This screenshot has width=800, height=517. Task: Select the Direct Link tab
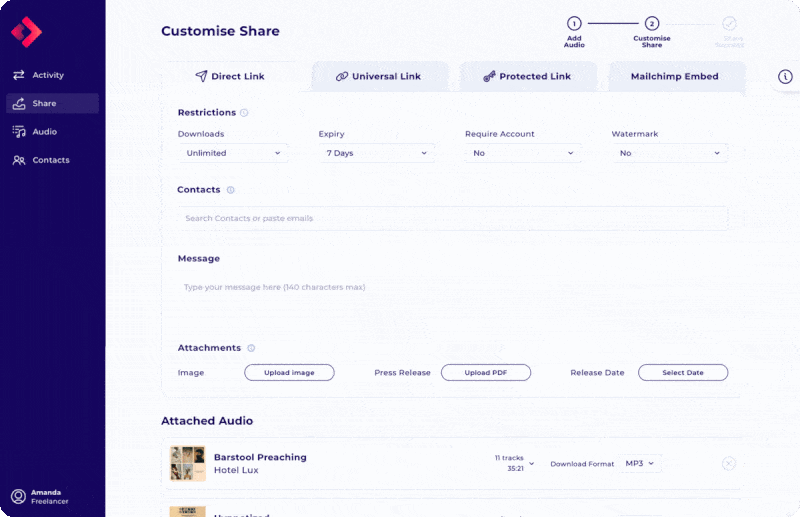(x=230, y=77)
